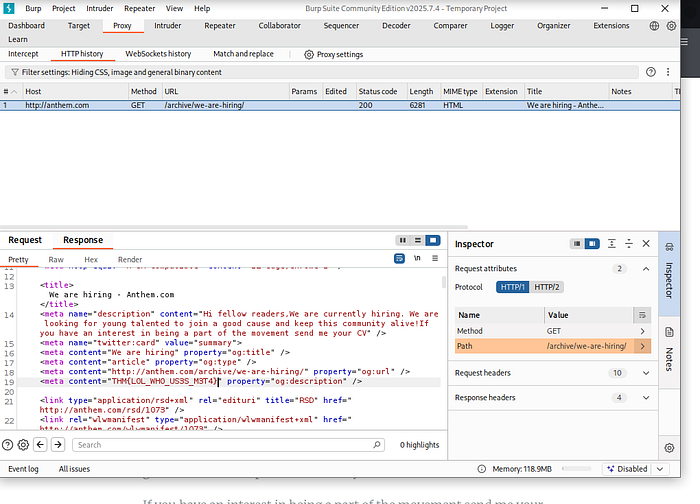This screenshot has width=700, height=504.
Task: Open search help icon beside settings
Action: tap(8, 445)
